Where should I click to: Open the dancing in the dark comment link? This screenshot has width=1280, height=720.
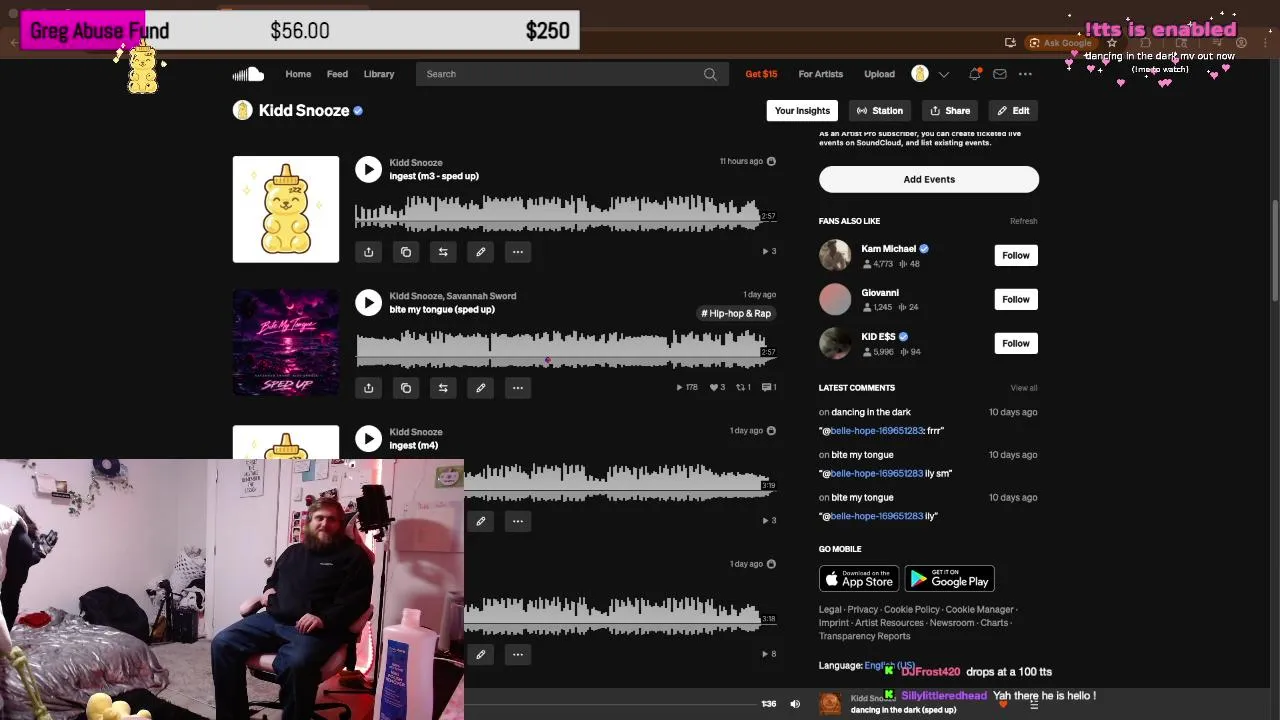(x=871, y=412)
